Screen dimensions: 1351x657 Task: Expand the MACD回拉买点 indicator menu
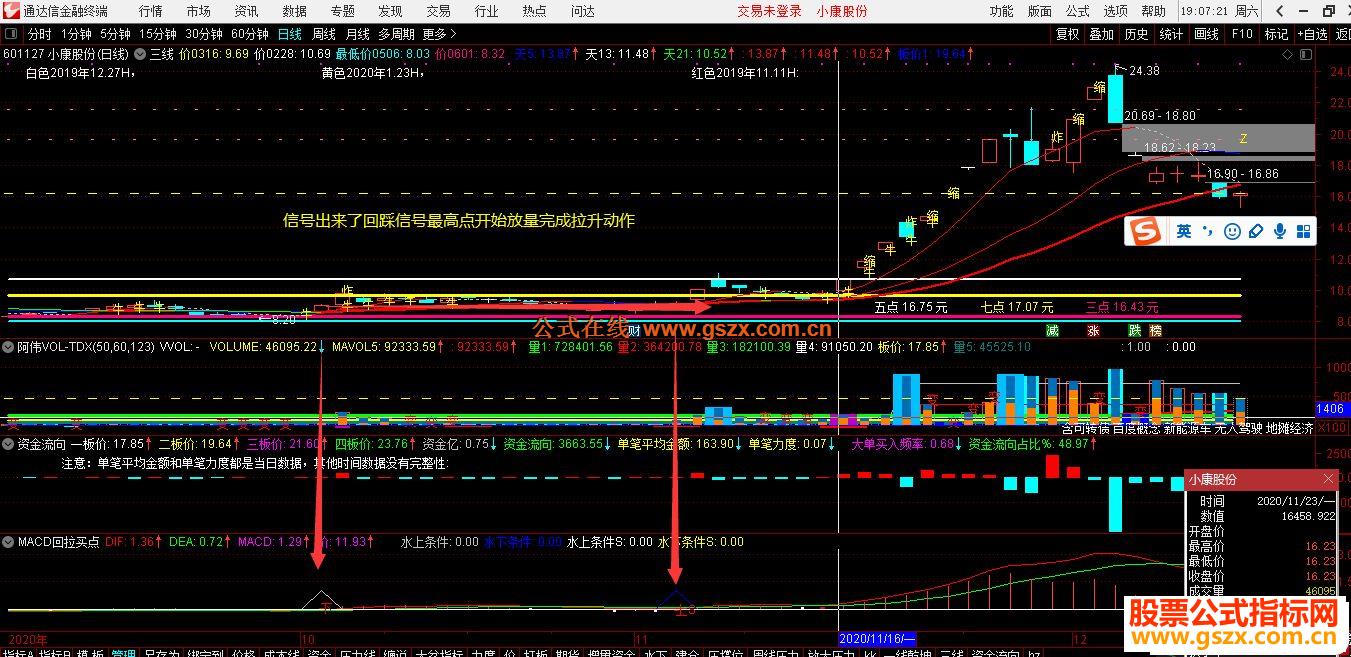pyautogui.click(x=9, y=542)
